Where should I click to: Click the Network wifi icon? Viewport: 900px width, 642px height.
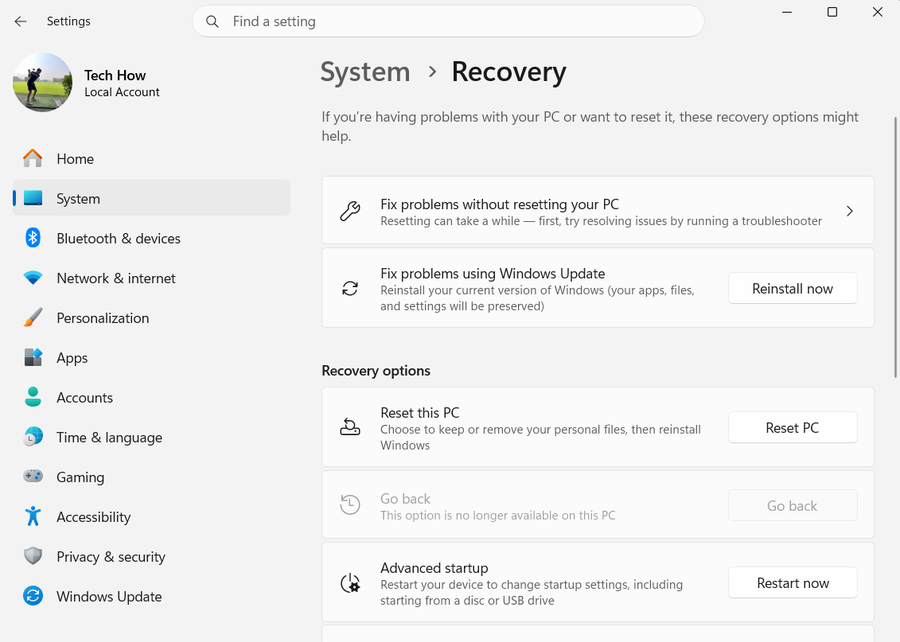click(x=33, y=278)
